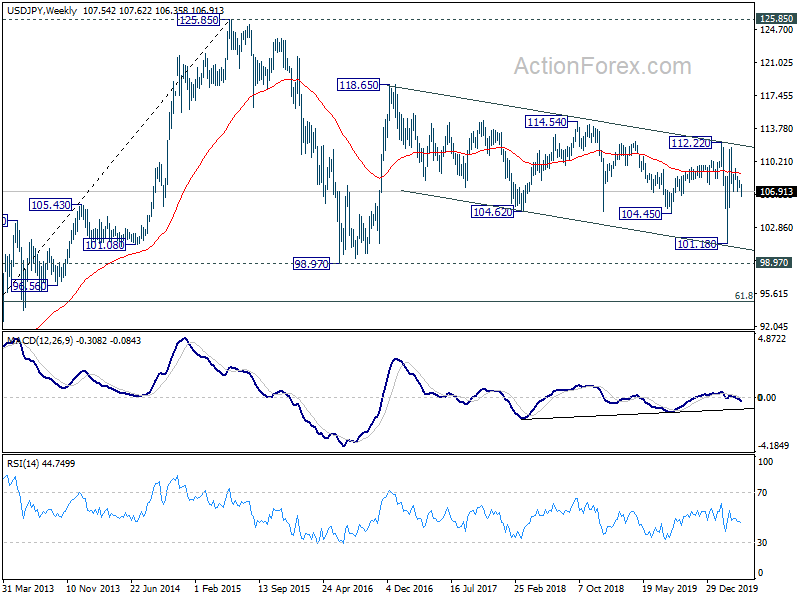Click the 22 Jun 2014 date label
The width and height of the screenshot is (800, 600).
[x=155, y=588]
